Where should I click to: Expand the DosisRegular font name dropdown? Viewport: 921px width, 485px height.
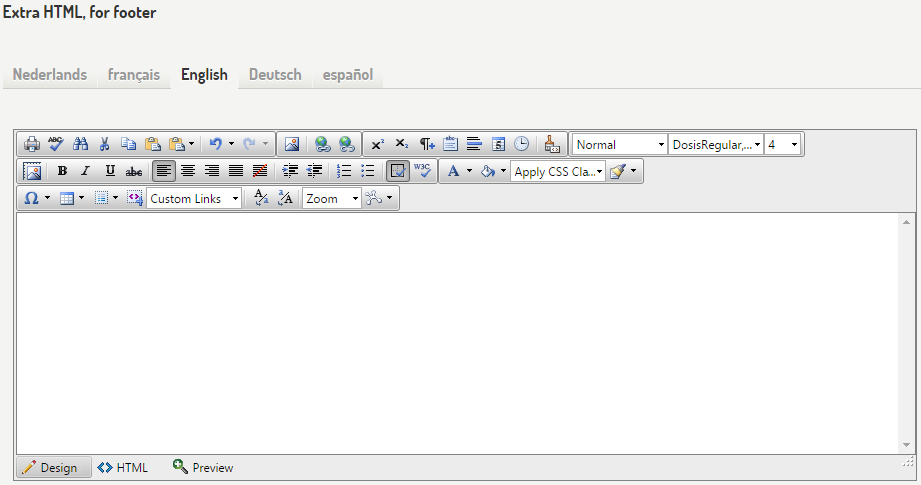tap(715, 144)
